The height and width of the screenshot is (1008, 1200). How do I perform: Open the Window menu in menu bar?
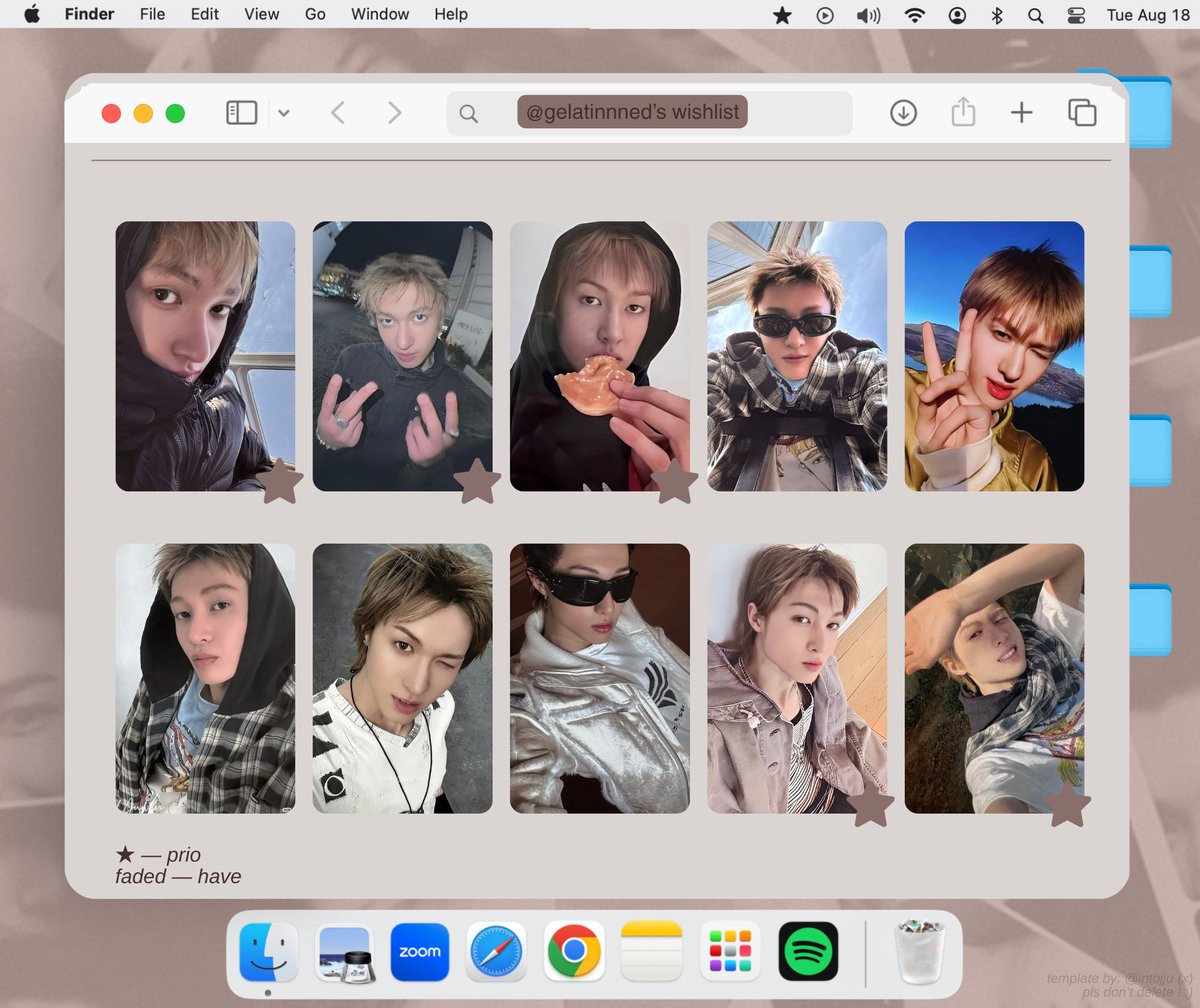(x=380, y=14)
